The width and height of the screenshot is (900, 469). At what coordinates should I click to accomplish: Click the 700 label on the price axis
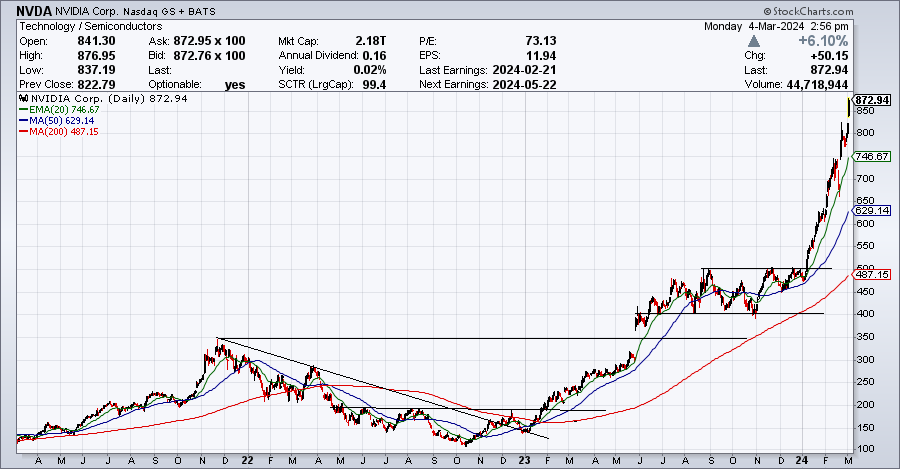(866, 179)
